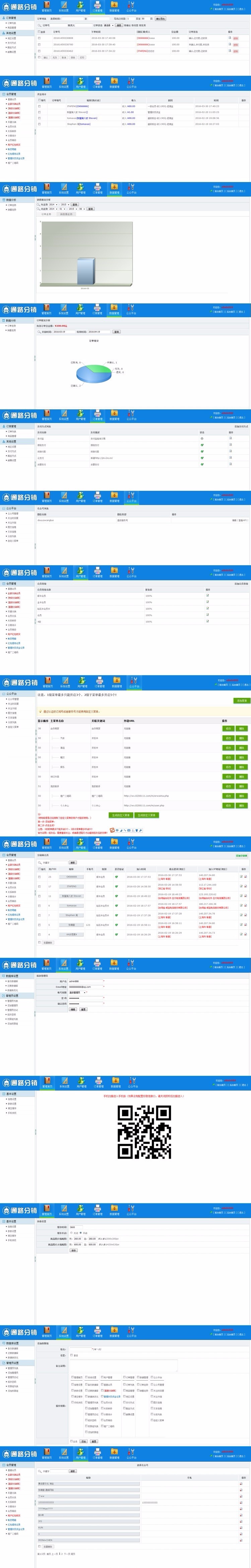Image resolution: width=251 pixels, height=1568 pixels.
Task: Tick the checkbox for user ID 21
Action: pyautogui.click(x=40, y=876)
